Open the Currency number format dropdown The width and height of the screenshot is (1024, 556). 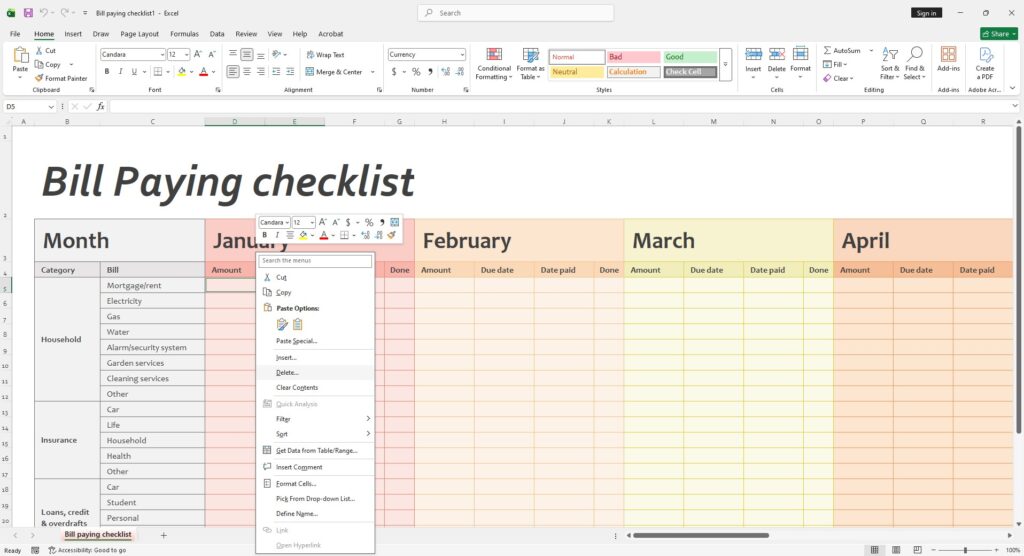pos(462,55)
